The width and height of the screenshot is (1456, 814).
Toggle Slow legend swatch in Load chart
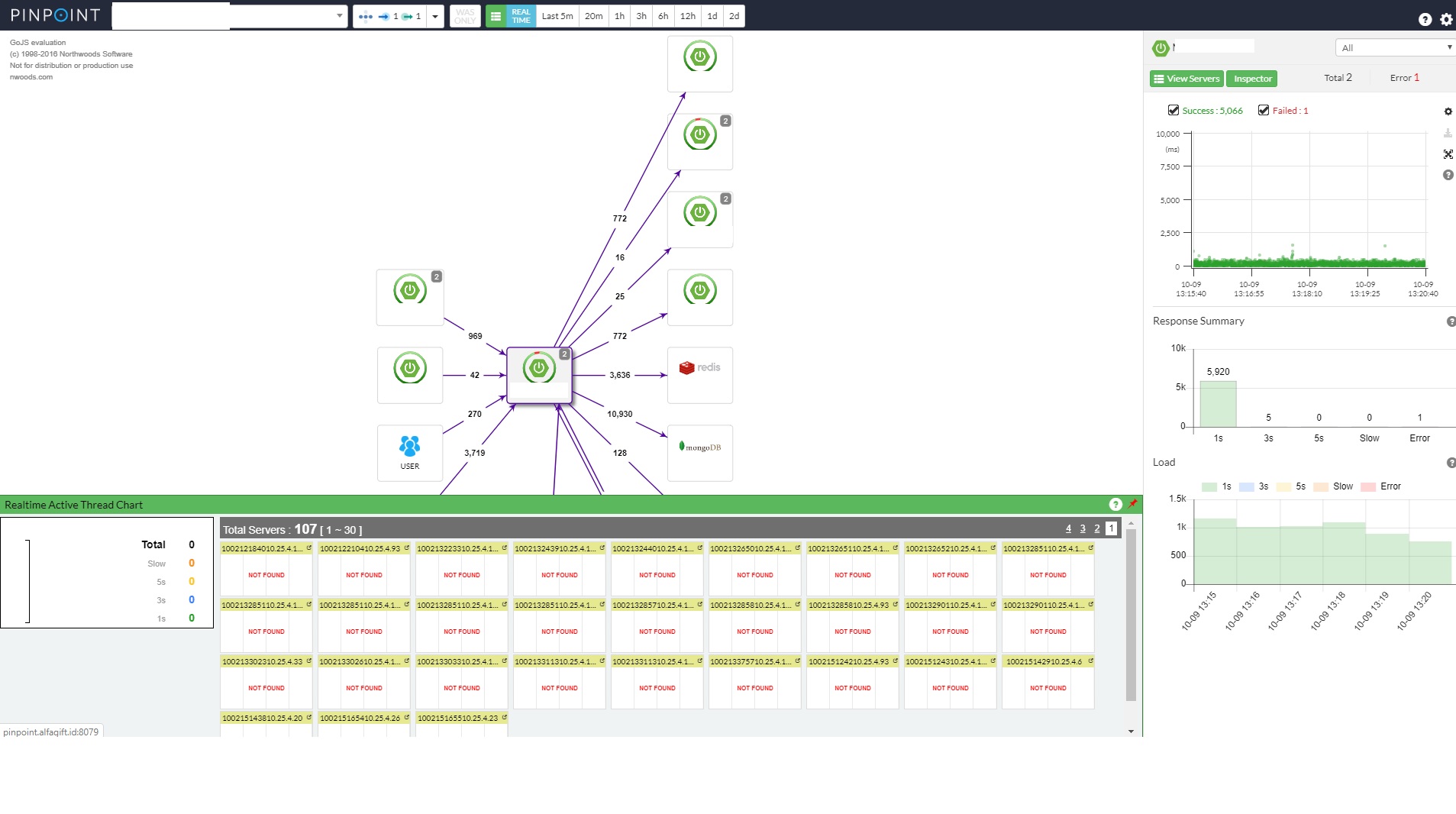pos(1321,486)
